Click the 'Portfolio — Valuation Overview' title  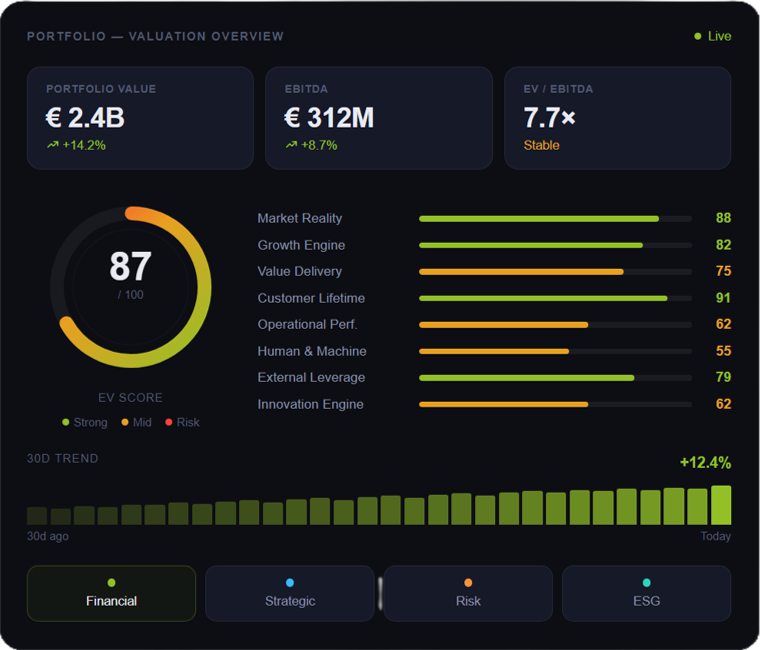click(x=155, y=36)
